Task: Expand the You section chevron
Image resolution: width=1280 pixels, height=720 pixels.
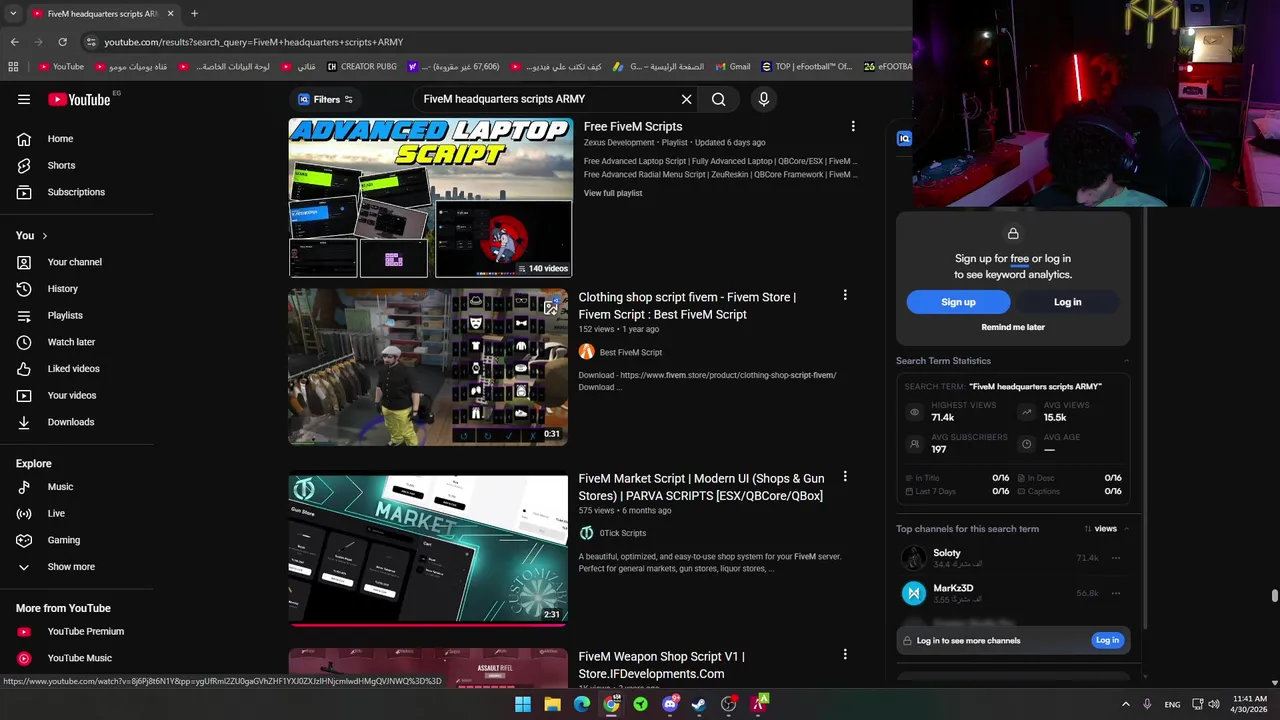Action: [x=44, y=236]
